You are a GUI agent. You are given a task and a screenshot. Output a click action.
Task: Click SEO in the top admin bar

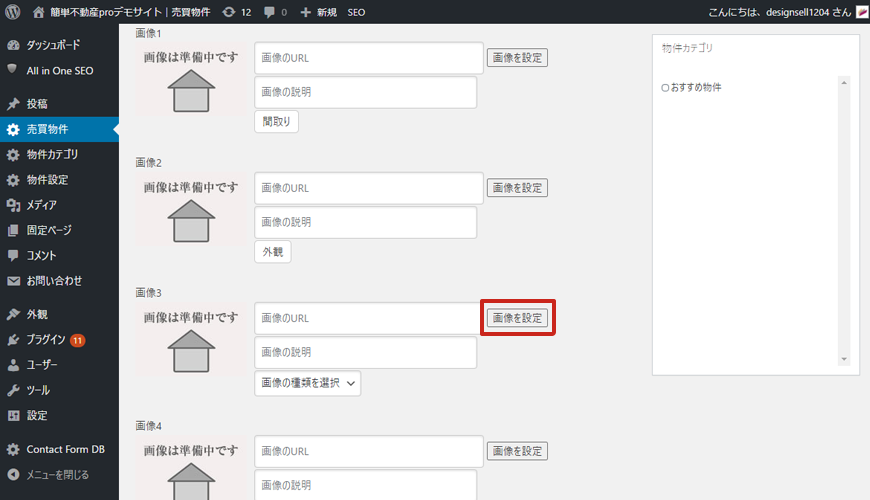(356, 12)
